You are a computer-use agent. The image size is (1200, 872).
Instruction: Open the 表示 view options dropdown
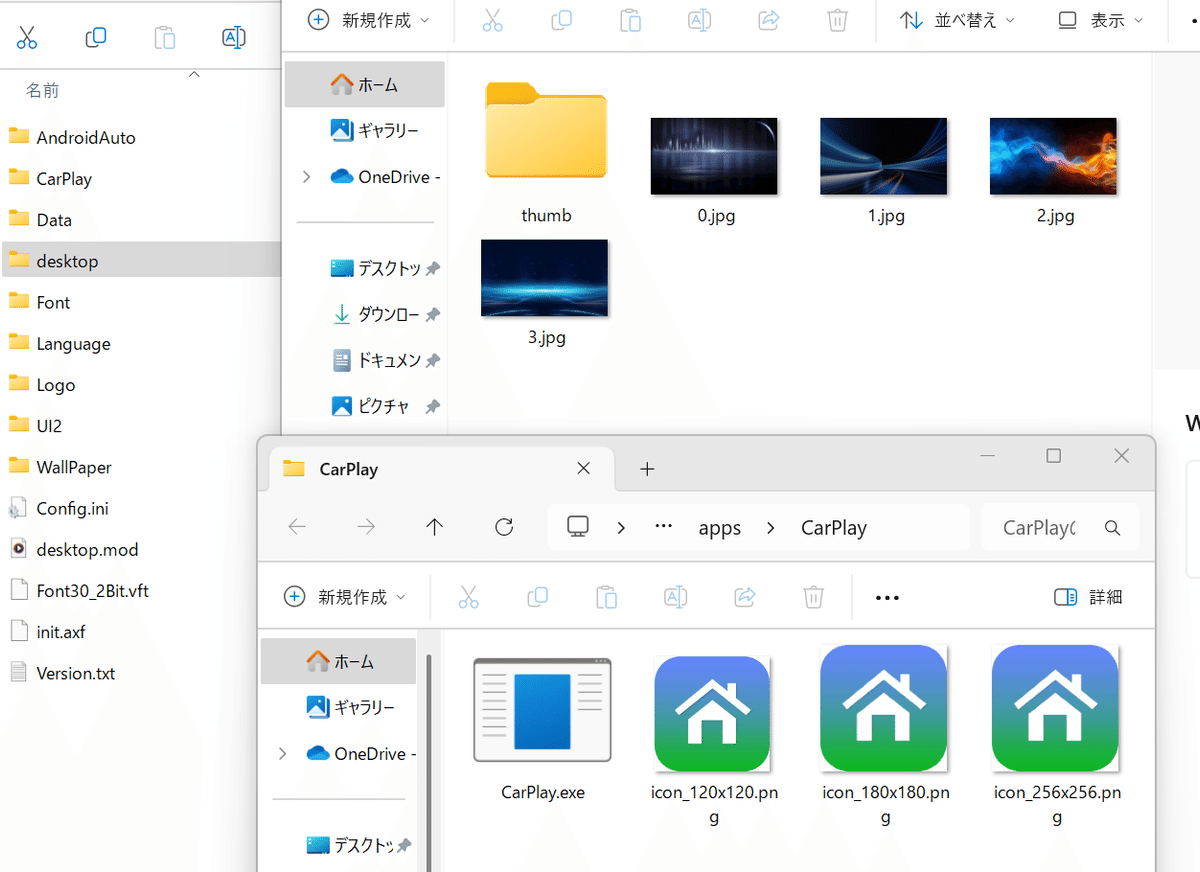point(1098,20)
